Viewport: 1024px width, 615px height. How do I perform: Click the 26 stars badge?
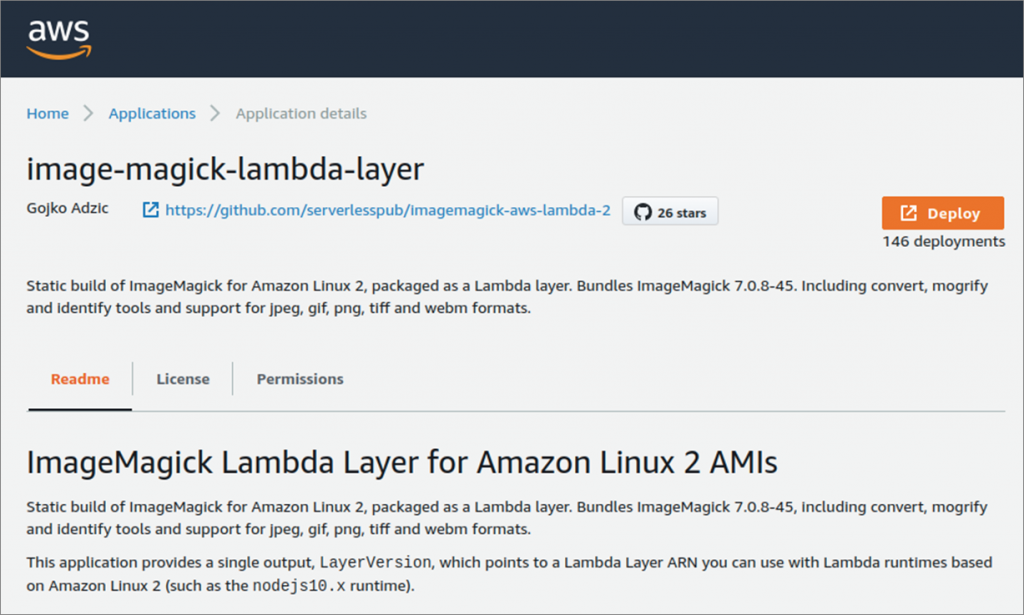click(x=670, y=211)
